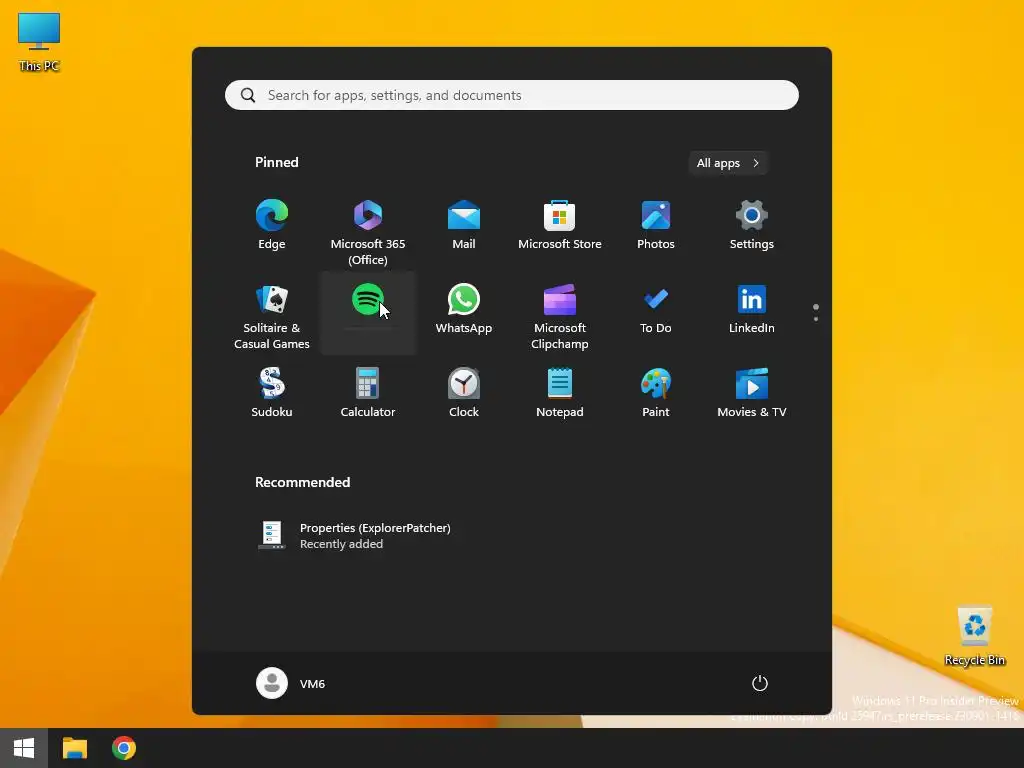The height and width of the screenshot is (768, 1024).
Task: Open the Clock app
Action: click(464, 392)
